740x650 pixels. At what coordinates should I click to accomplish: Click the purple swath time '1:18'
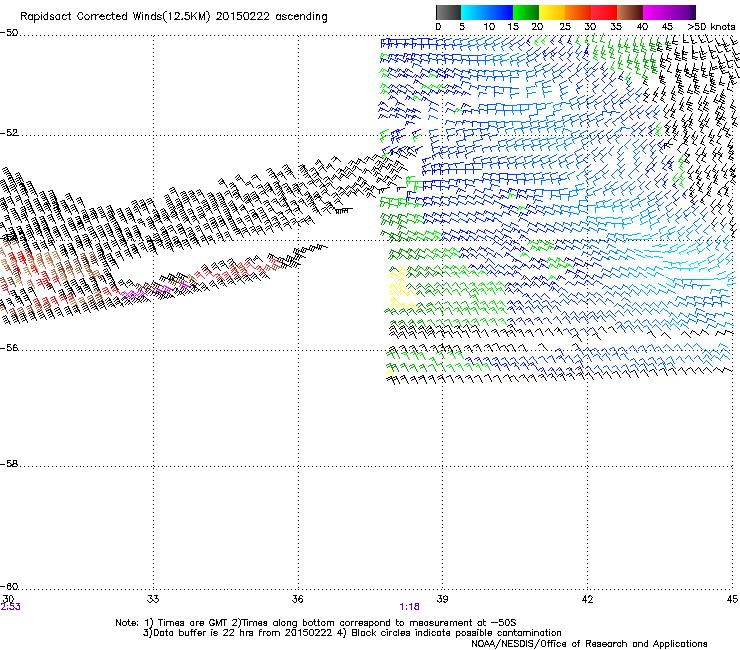point(409,607)
